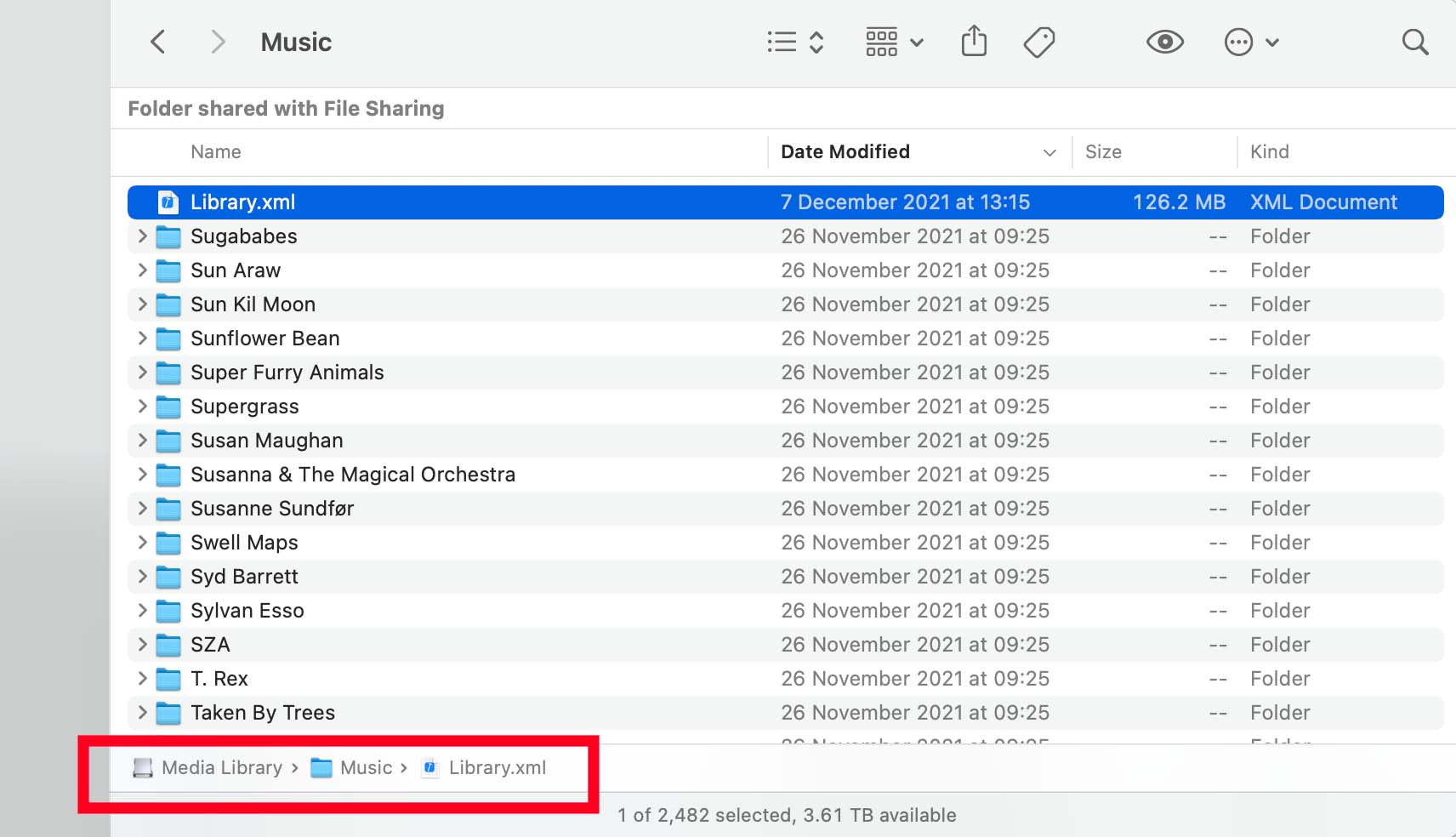Click the Sylvan Esso folder icon
The height and width of the screenshot is (837, 1456).
pos(168,611)
